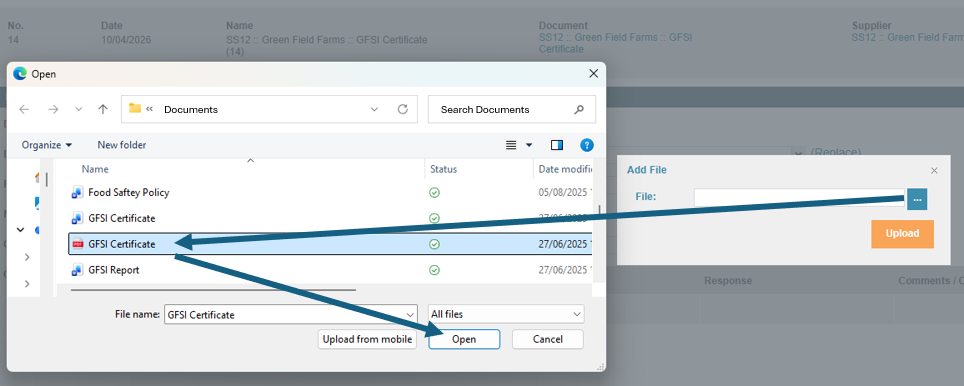Image resolution: width=964 pixels, height=386 pixels.
Task: Close the Open dialog window
Action: coord(593,74)
